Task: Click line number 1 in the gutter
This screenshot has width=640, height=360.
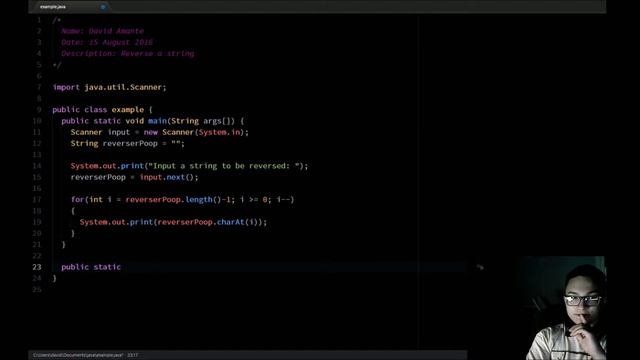Action: tap(39, 20)
